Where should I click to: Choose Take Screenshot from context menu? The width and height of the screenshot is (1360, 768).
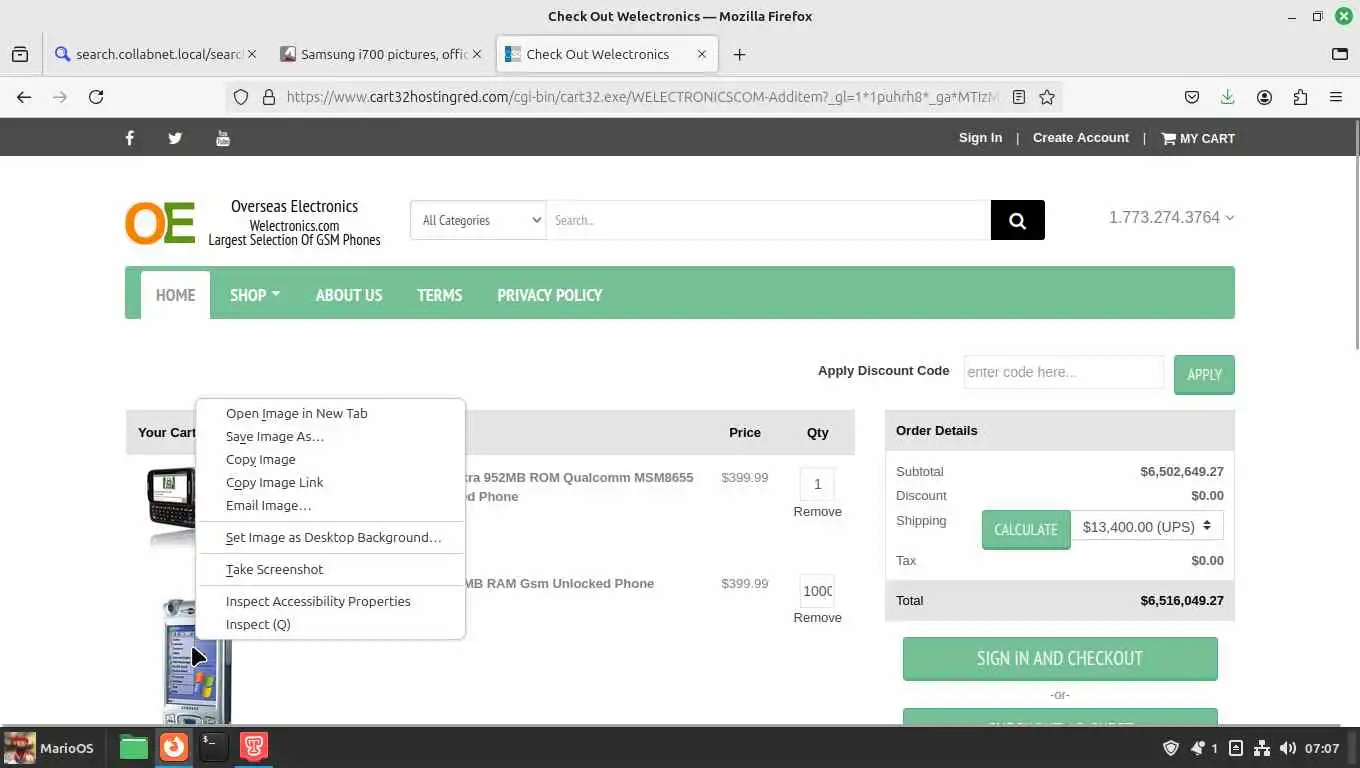point(331,569)
